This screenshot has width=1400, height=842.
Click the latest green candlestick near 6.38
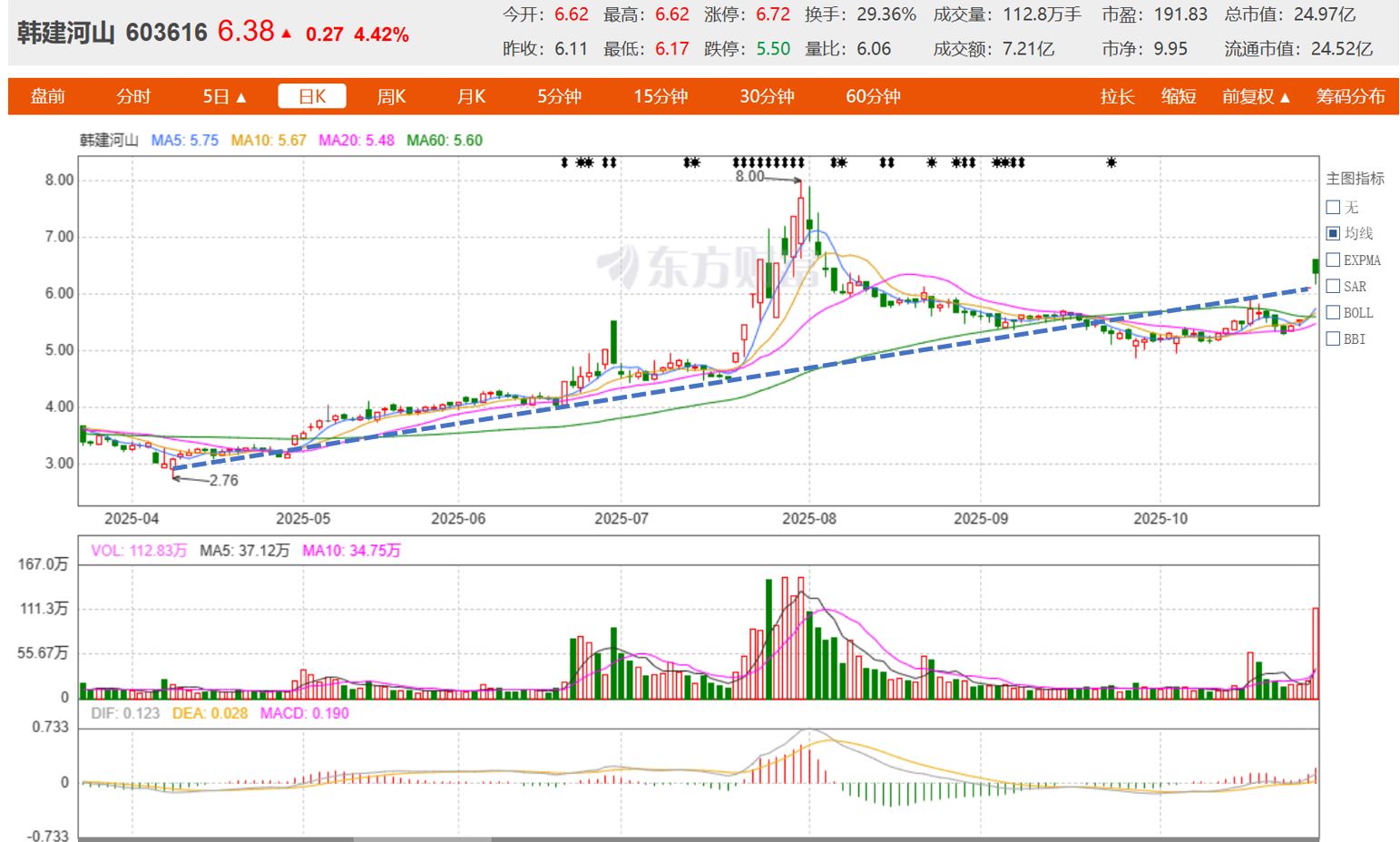pyautogui.click(x=1316, y=266)
